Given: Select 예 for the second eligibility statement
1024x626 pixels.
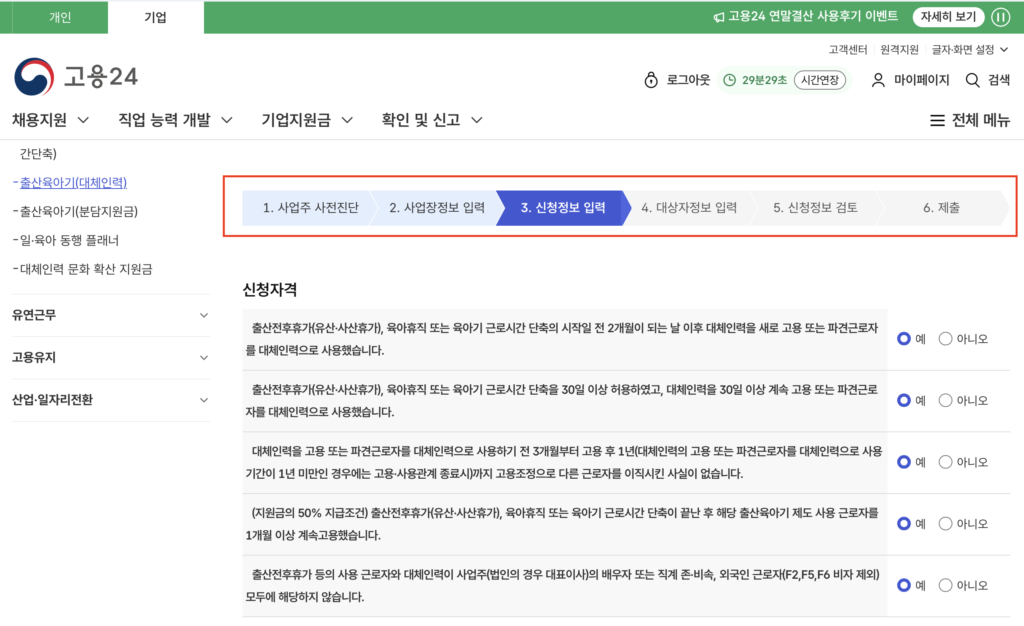Looking at the screenshot, I should tap(904, 401).
